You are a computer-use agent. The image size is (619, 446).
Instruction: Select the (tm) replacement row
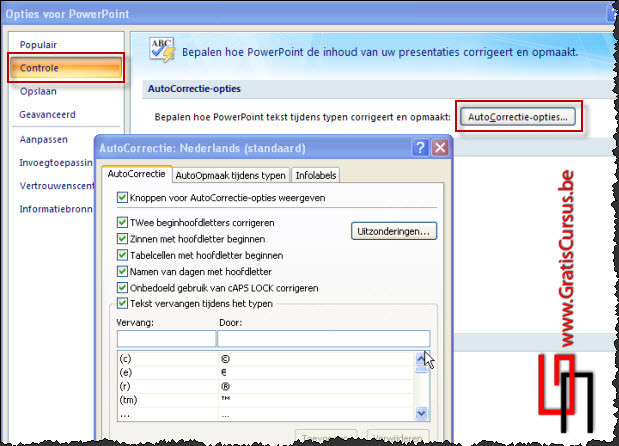[x=265, y=400]
